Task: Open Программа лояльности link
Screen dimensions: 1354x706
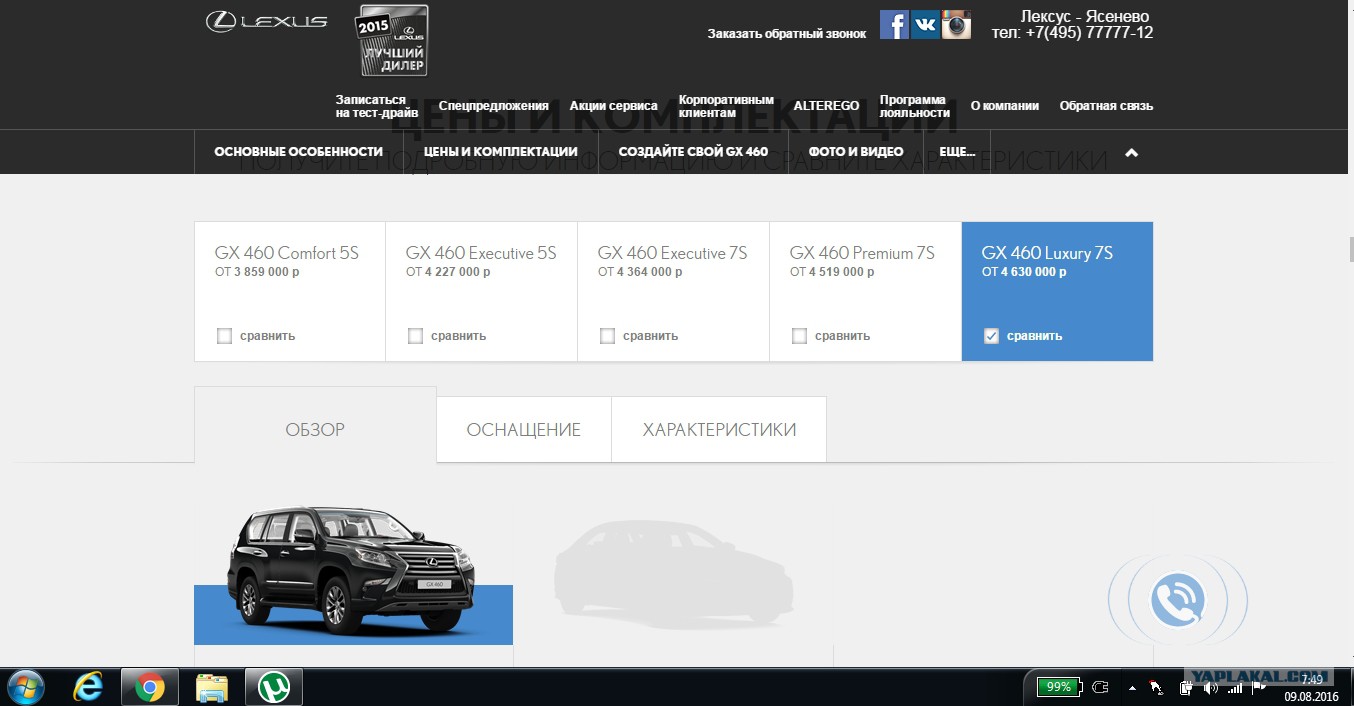Action: (914, 106)
